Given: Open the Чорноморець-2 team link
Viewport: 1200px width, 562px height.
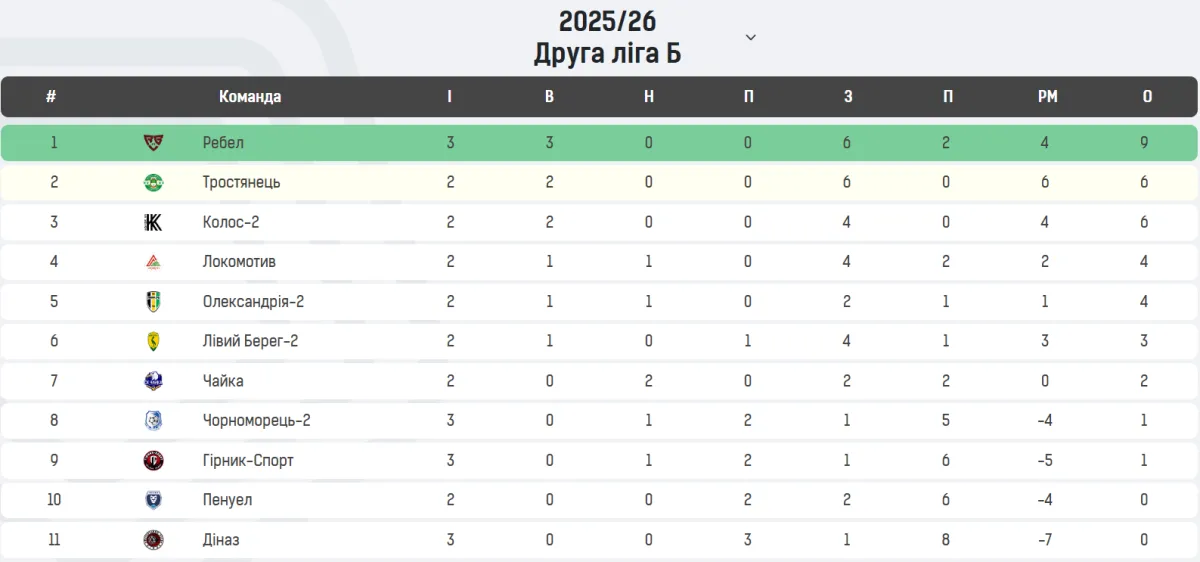Looking at the screenshot, I should coord(256,421).
